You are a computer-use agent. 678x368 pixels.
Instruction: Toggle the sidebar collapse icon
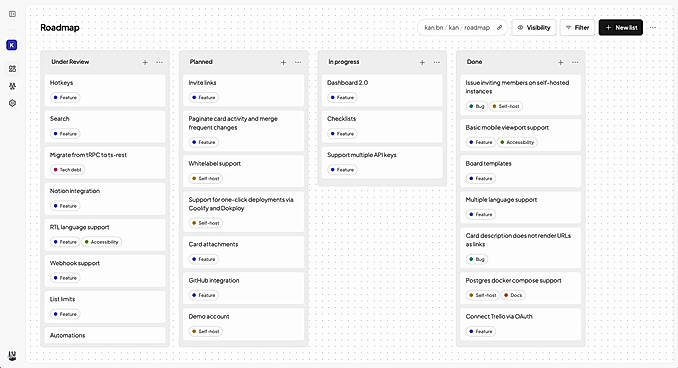tap(13, 14)
